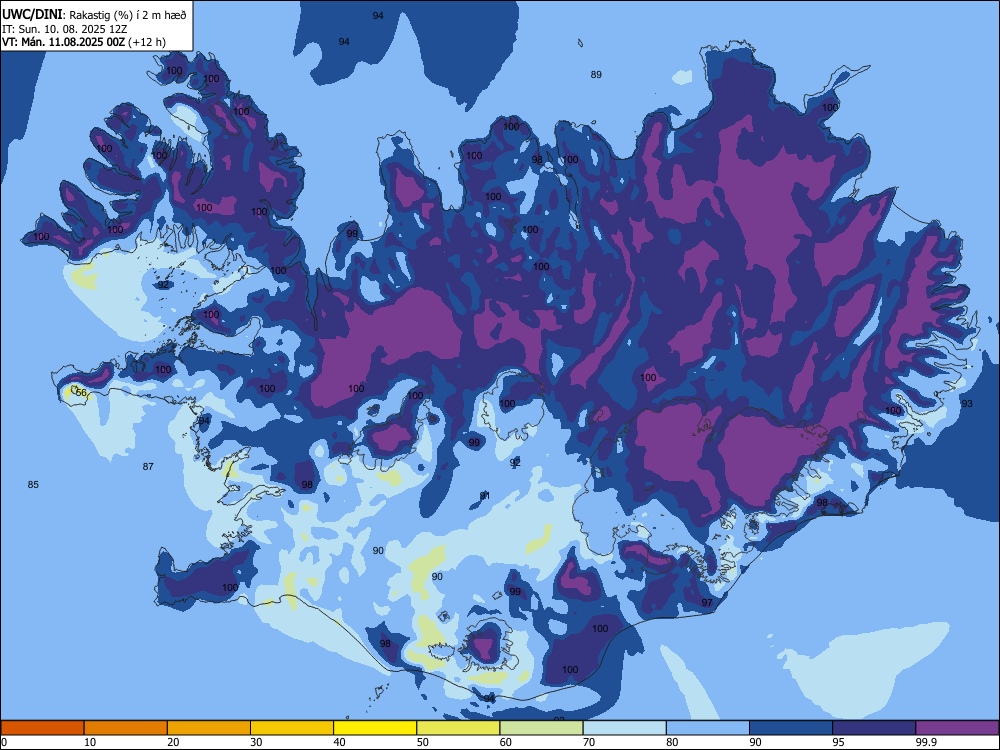Click the legend tick label "70"
Screen dimensions: 1000x750
[589, 742]
